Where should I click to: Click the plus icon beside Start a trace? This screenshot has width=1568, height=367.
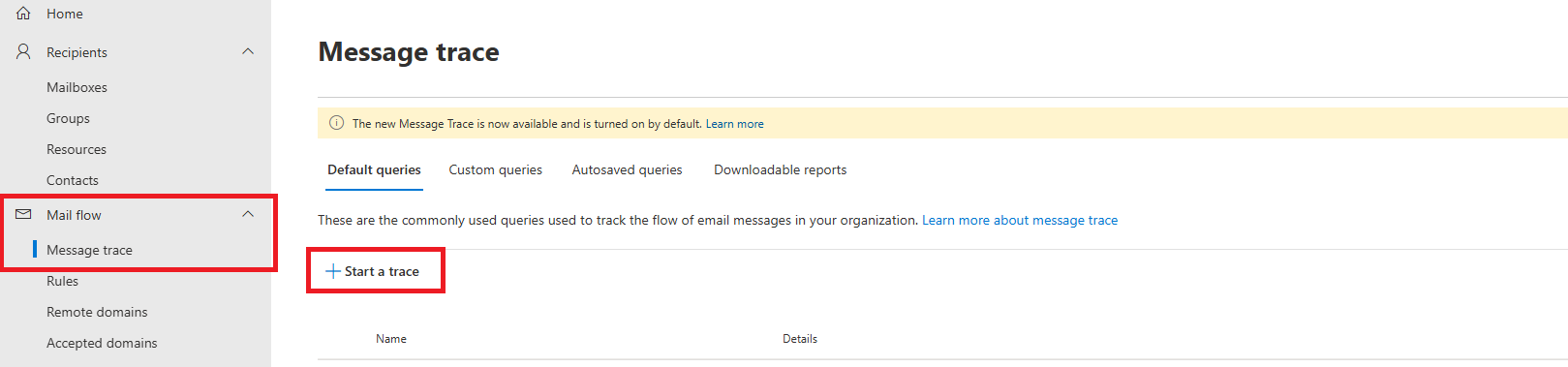[333, 271]
